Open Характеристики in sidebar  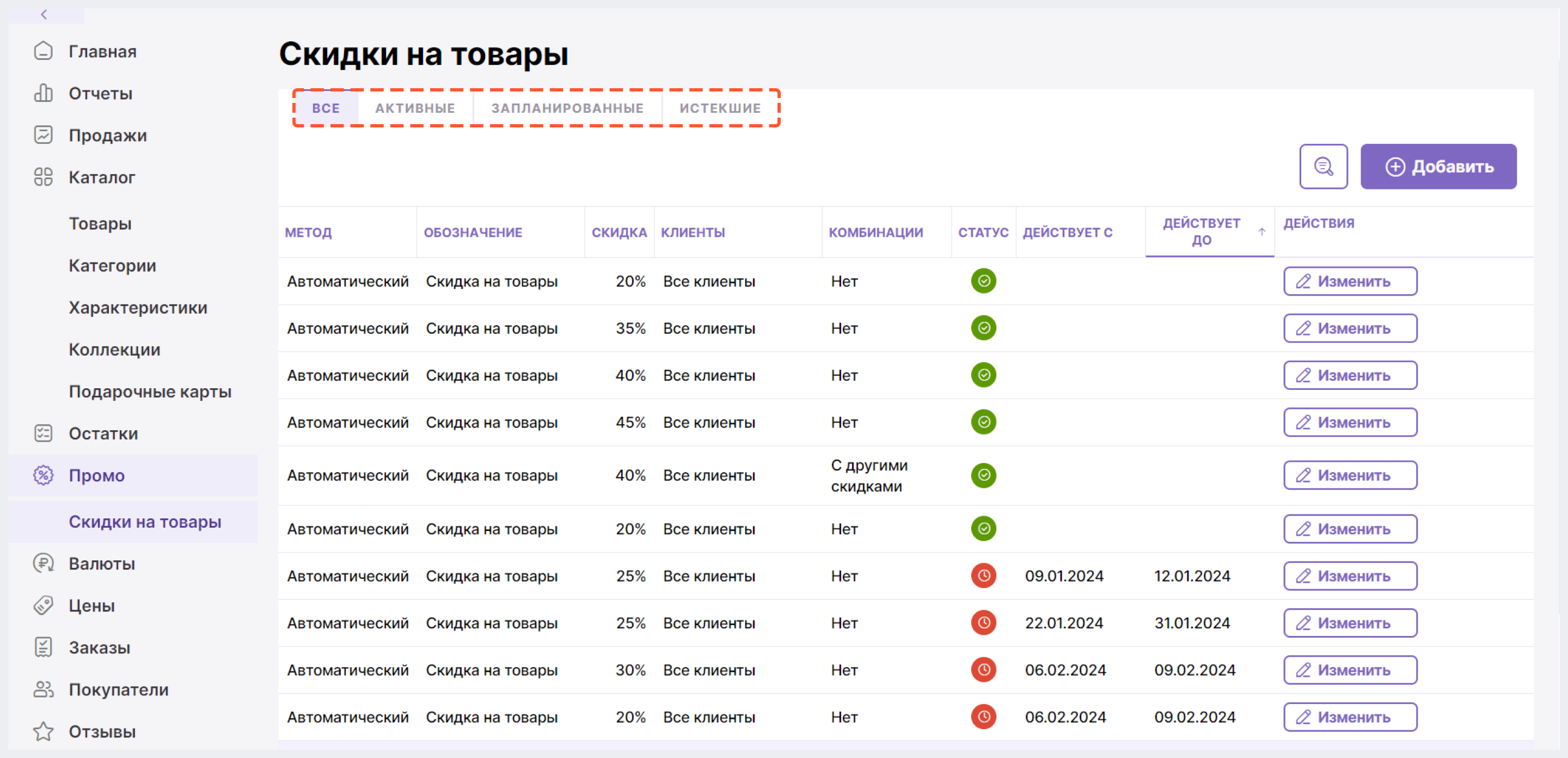point(138,308)
